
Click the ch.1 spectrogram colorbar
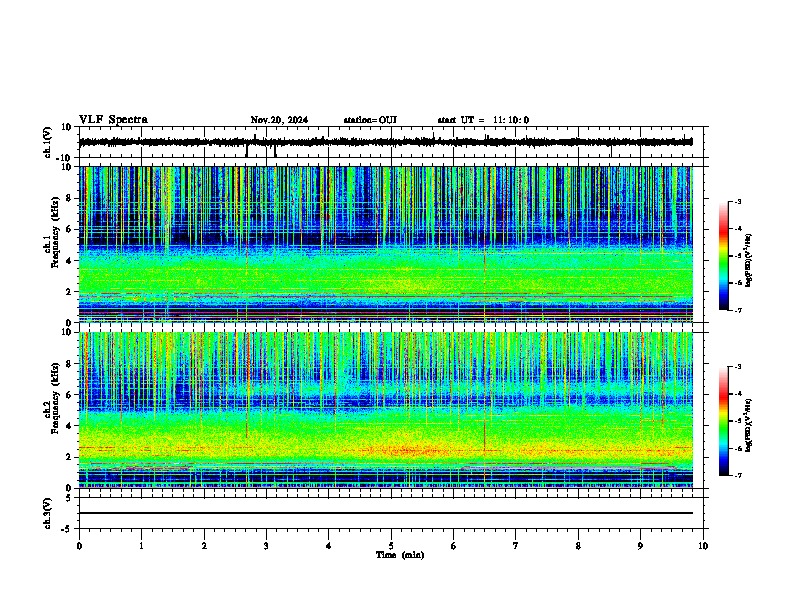pos(724,256)
